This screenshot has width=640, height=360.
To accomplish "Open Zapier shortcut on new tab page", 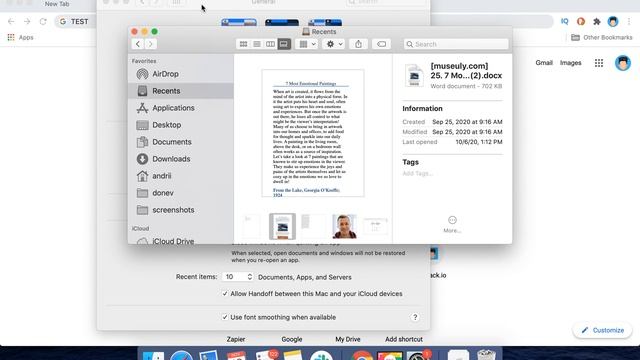I will pyautogui.click(x=236, y=339).
